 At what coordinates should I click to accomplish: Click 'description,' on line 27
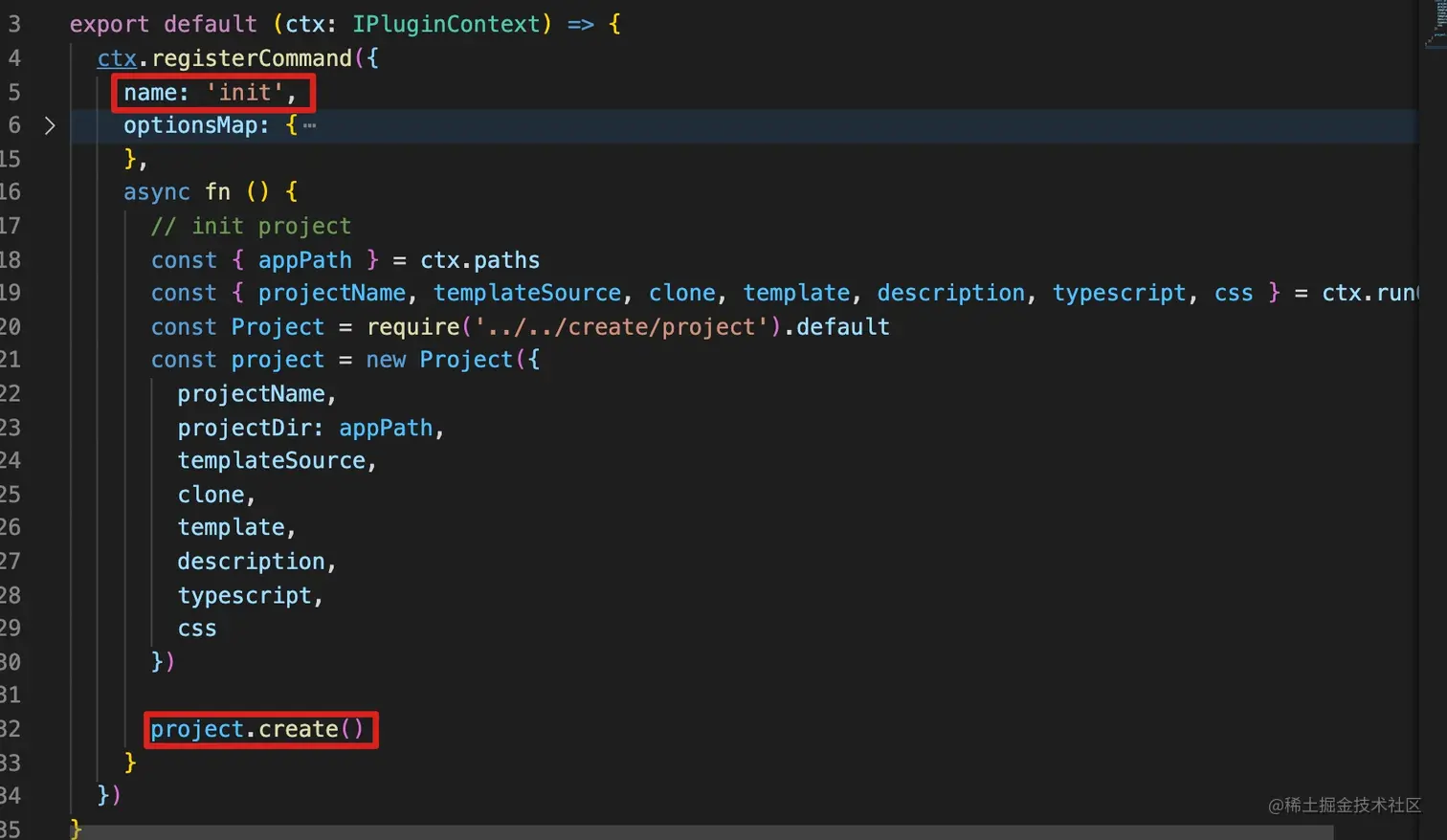[x=257, y=562]
